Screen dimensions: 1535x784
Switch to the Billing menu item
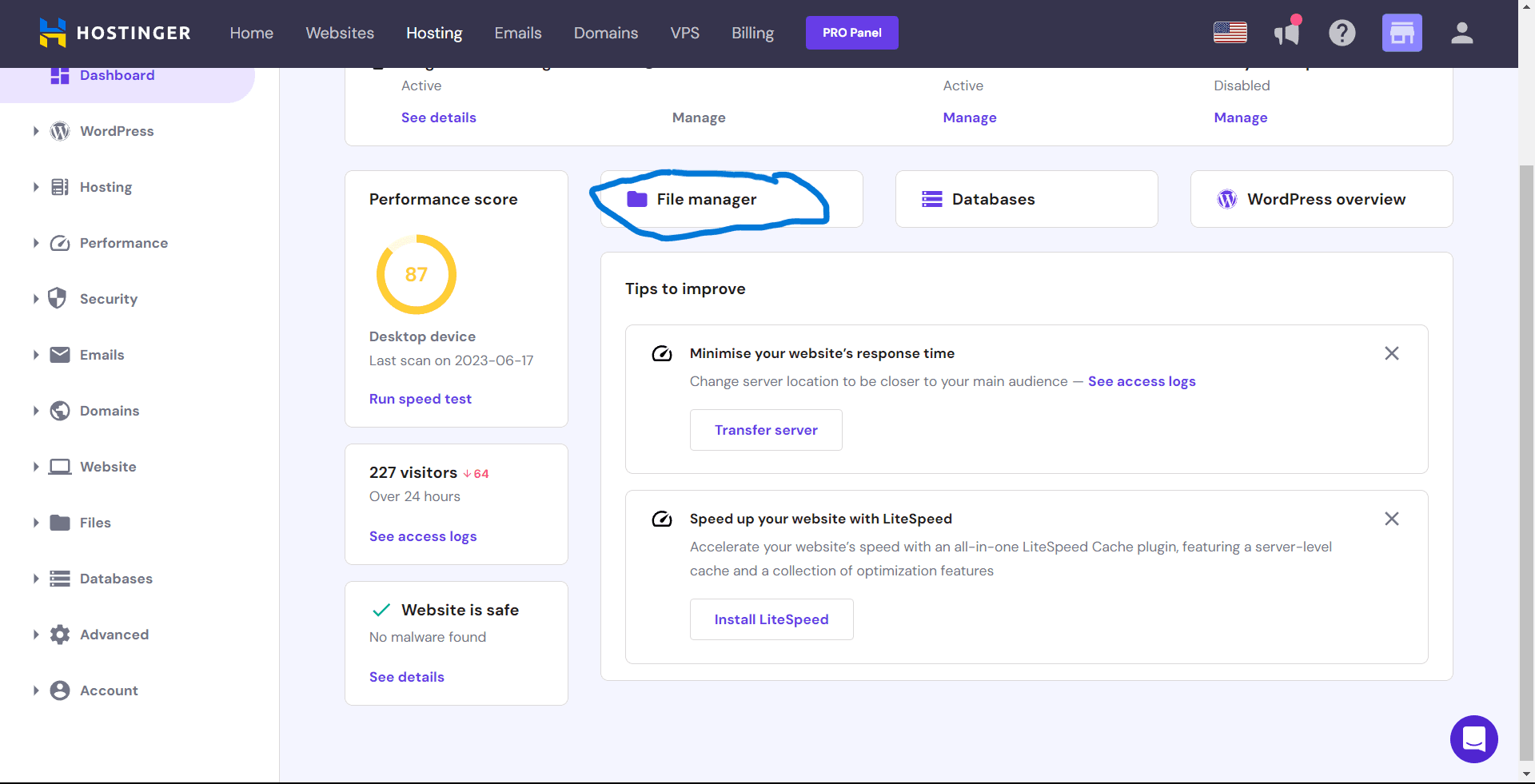752,33
